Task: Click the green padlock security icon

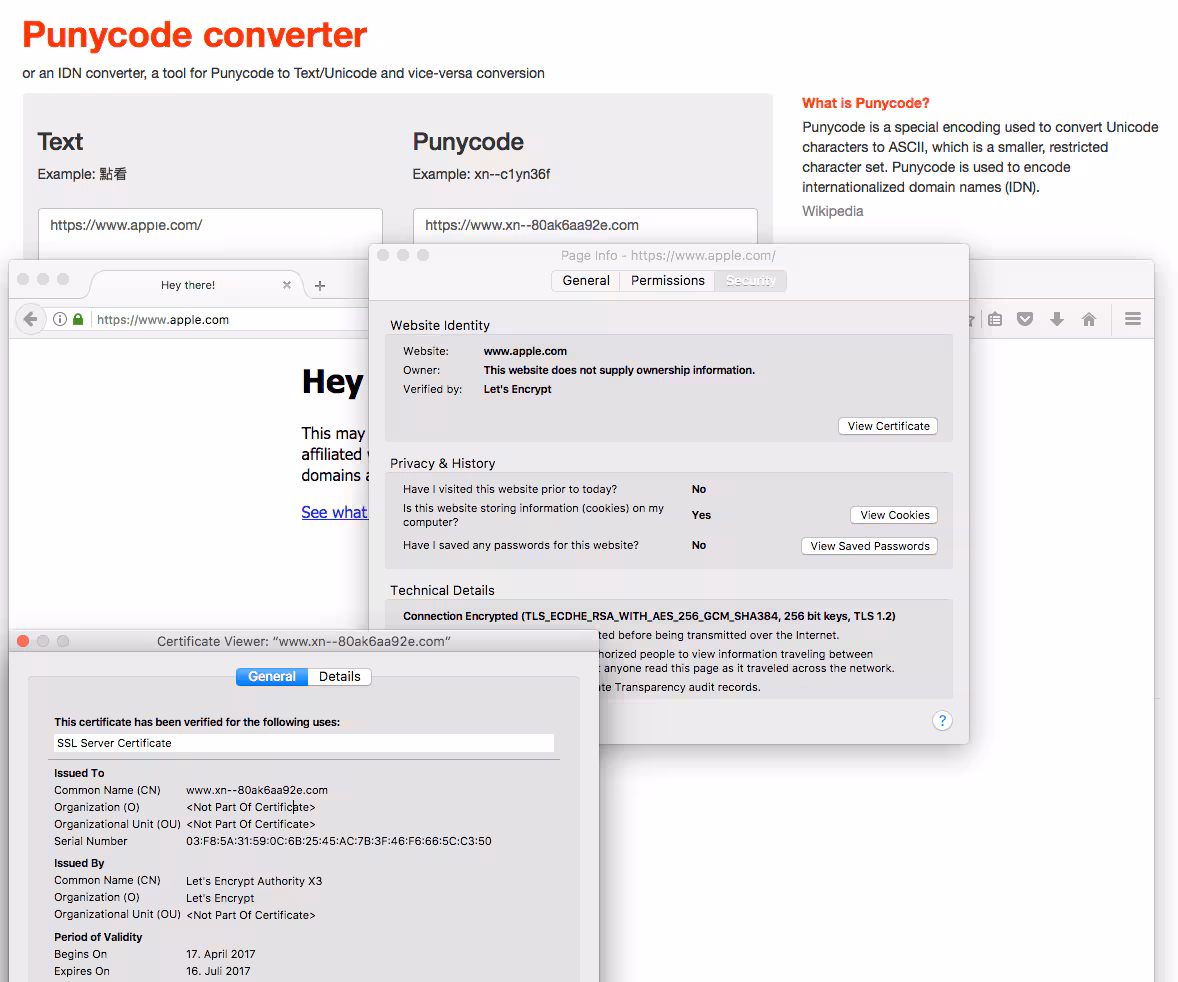Action: pyautogui.click(x=78, y=320)
